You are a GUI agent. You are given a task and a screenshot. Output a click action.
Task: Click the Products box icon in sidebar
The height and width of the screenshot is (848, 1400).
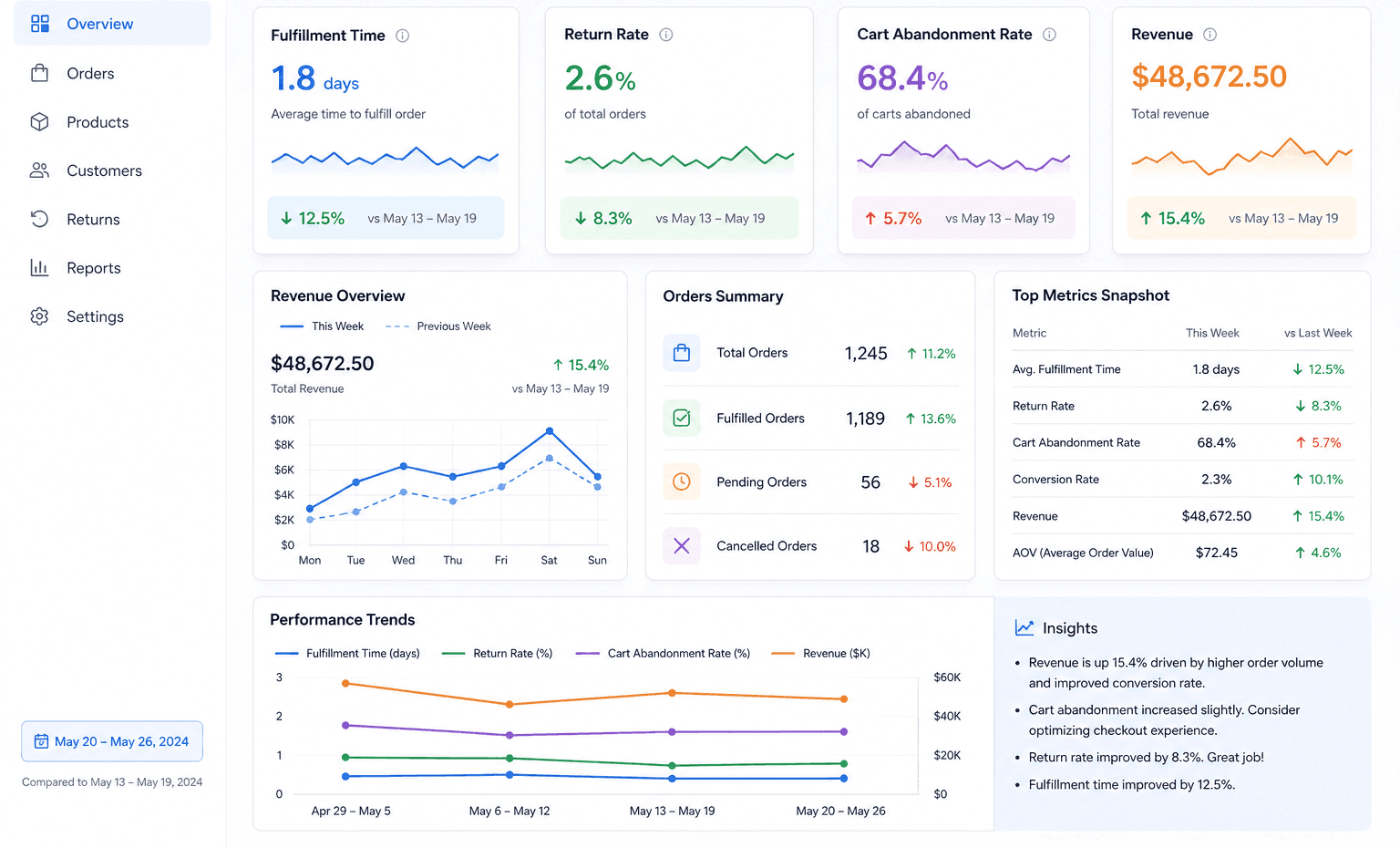(x=39, y=122)
